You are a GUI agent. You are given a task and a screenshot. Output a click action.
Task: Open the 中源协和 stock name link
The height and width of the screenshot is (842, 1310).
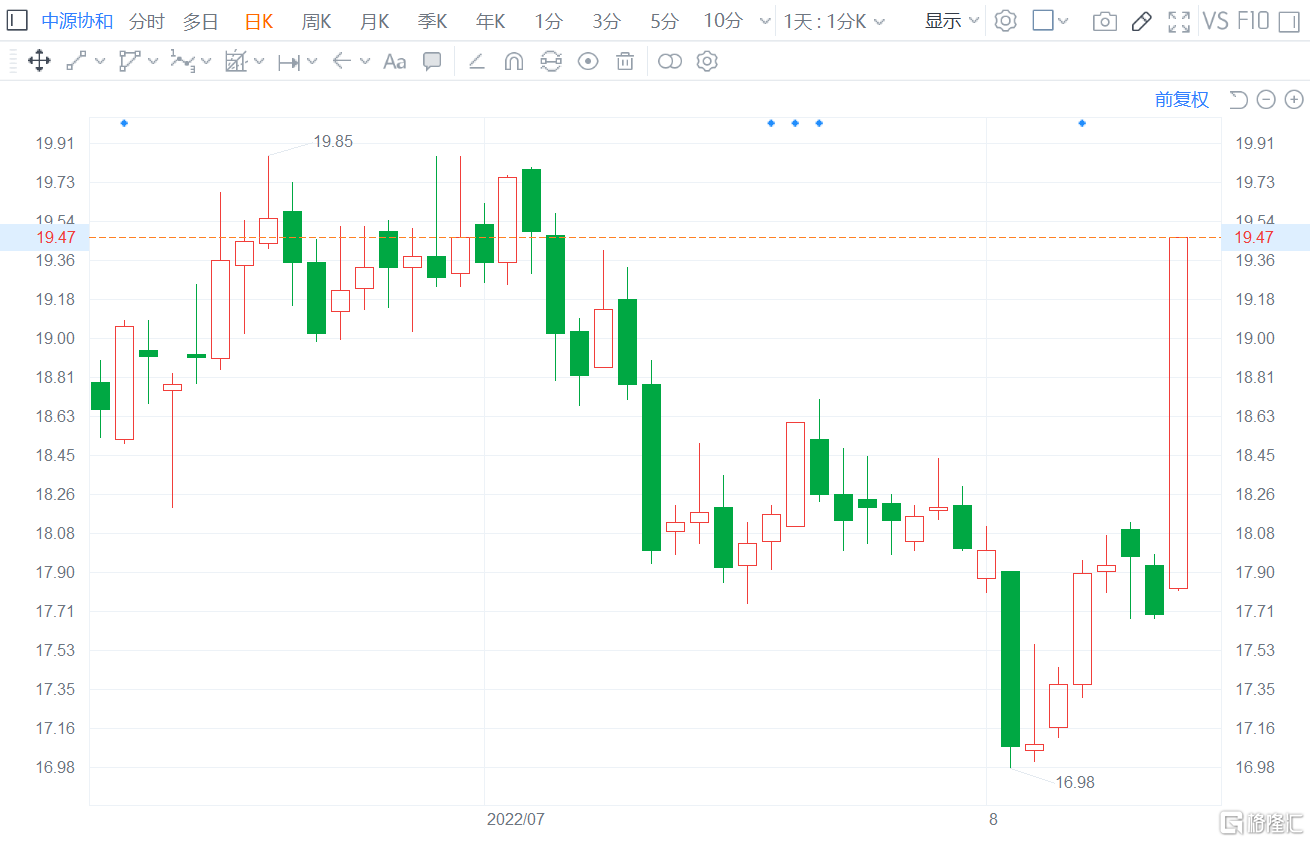coord(77,21)
